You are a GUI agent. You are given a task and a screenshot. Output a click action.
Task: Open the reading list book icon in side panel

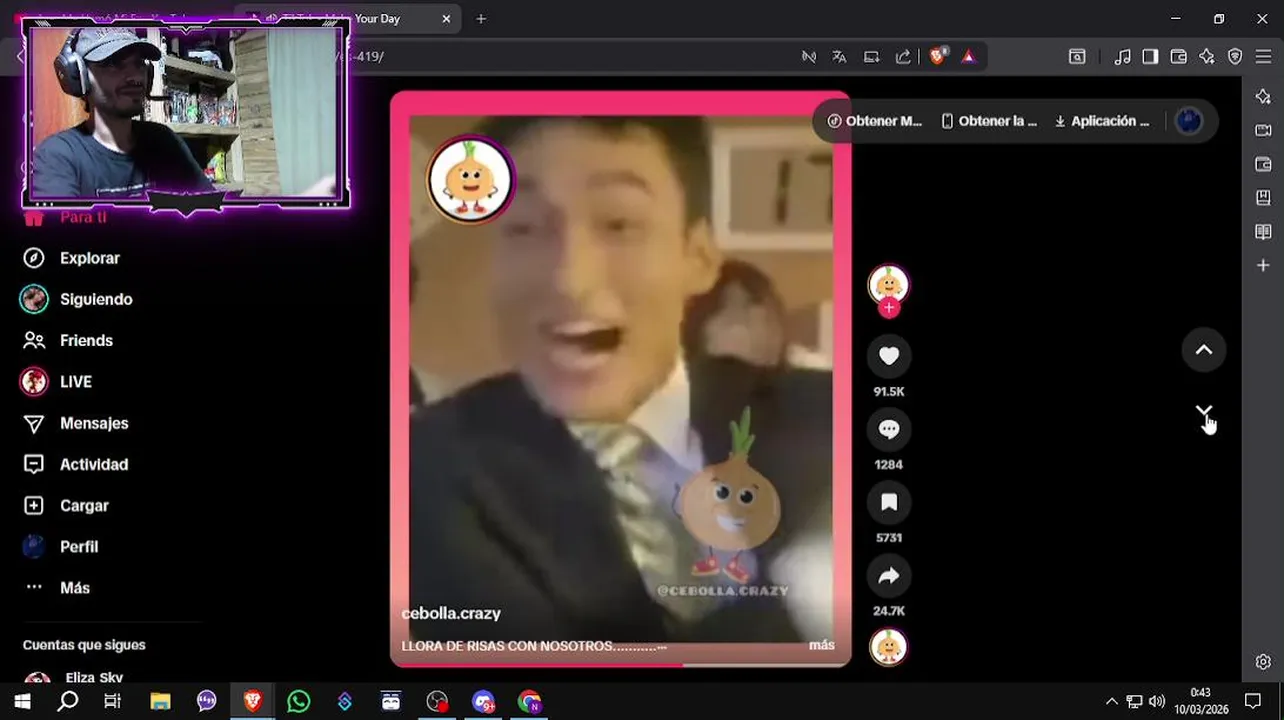point(1263,232)
